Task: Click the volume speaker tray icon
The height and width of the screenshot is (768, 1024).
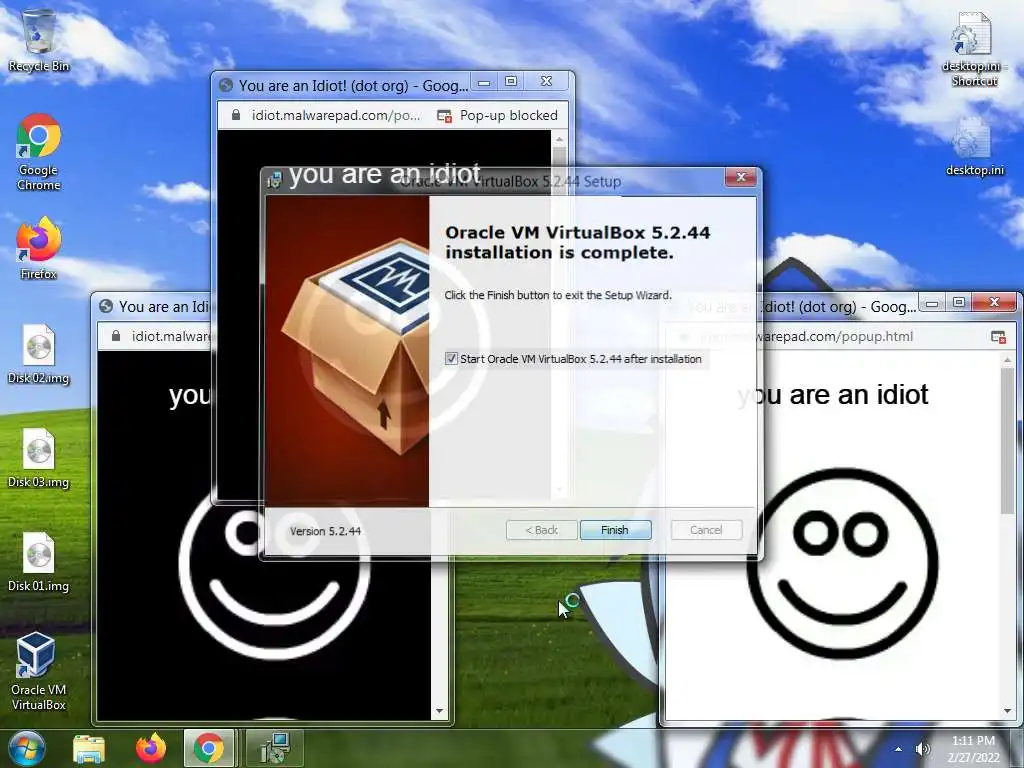Action: click(923, 749)
